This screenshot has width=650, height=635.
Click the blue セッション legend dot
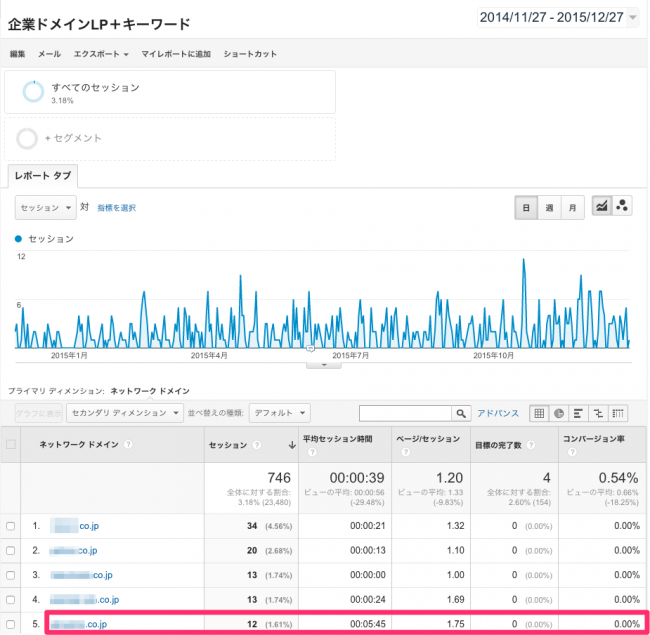point(18,239)
